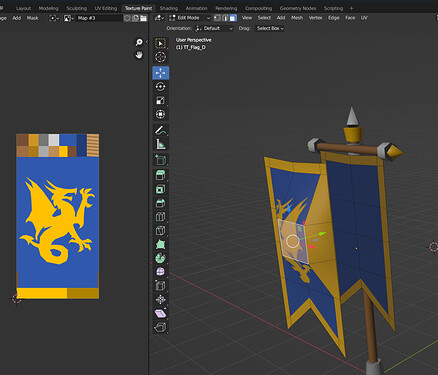
Task: Open the Face menu
Action: 350,18
